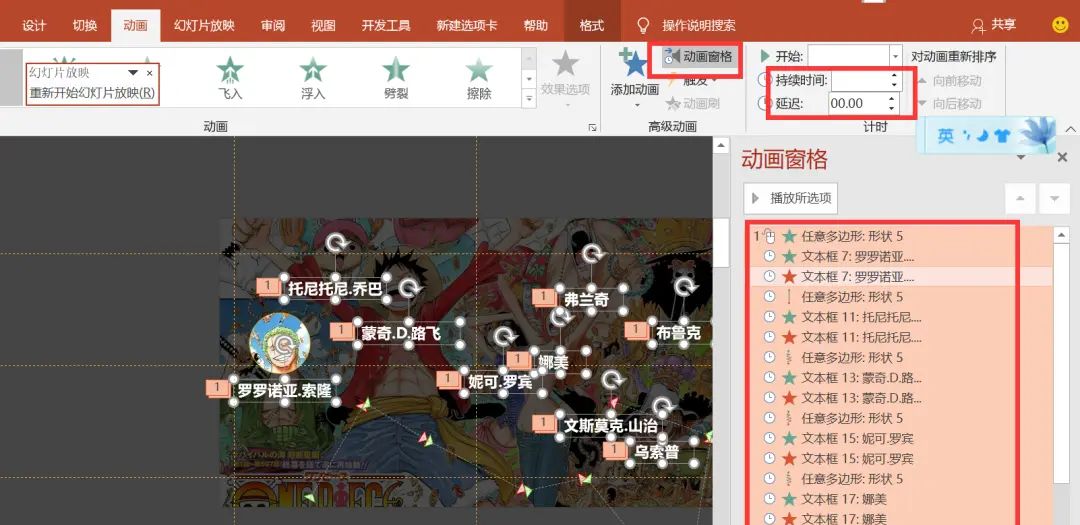Toggle the 动画窗格 animation pane button
This screenshot has height=525, width=1080.
point(698,57)
